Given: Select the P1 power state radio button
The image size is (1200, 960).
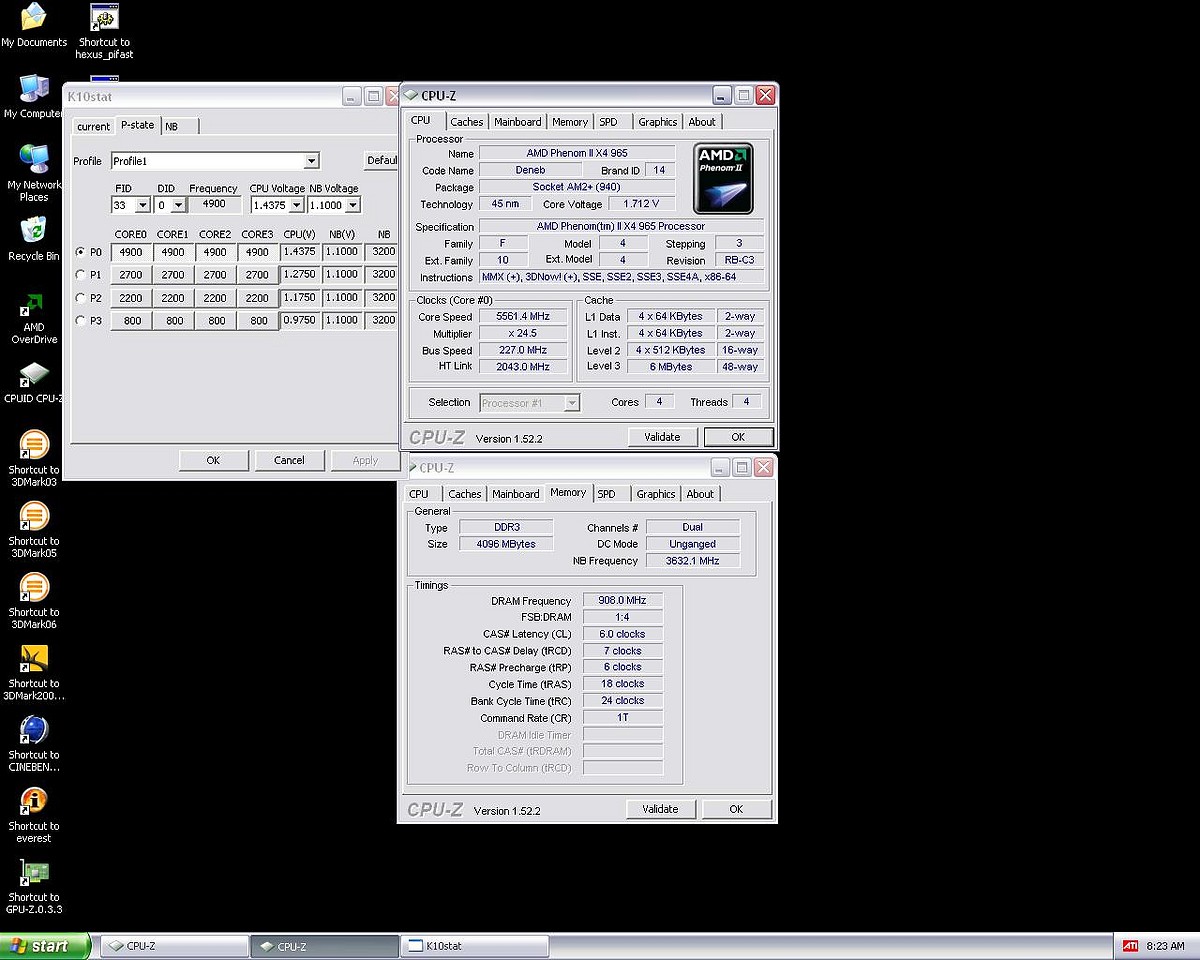Looking at the screenshot, I should pyautogui.click(x=80, y=274).
